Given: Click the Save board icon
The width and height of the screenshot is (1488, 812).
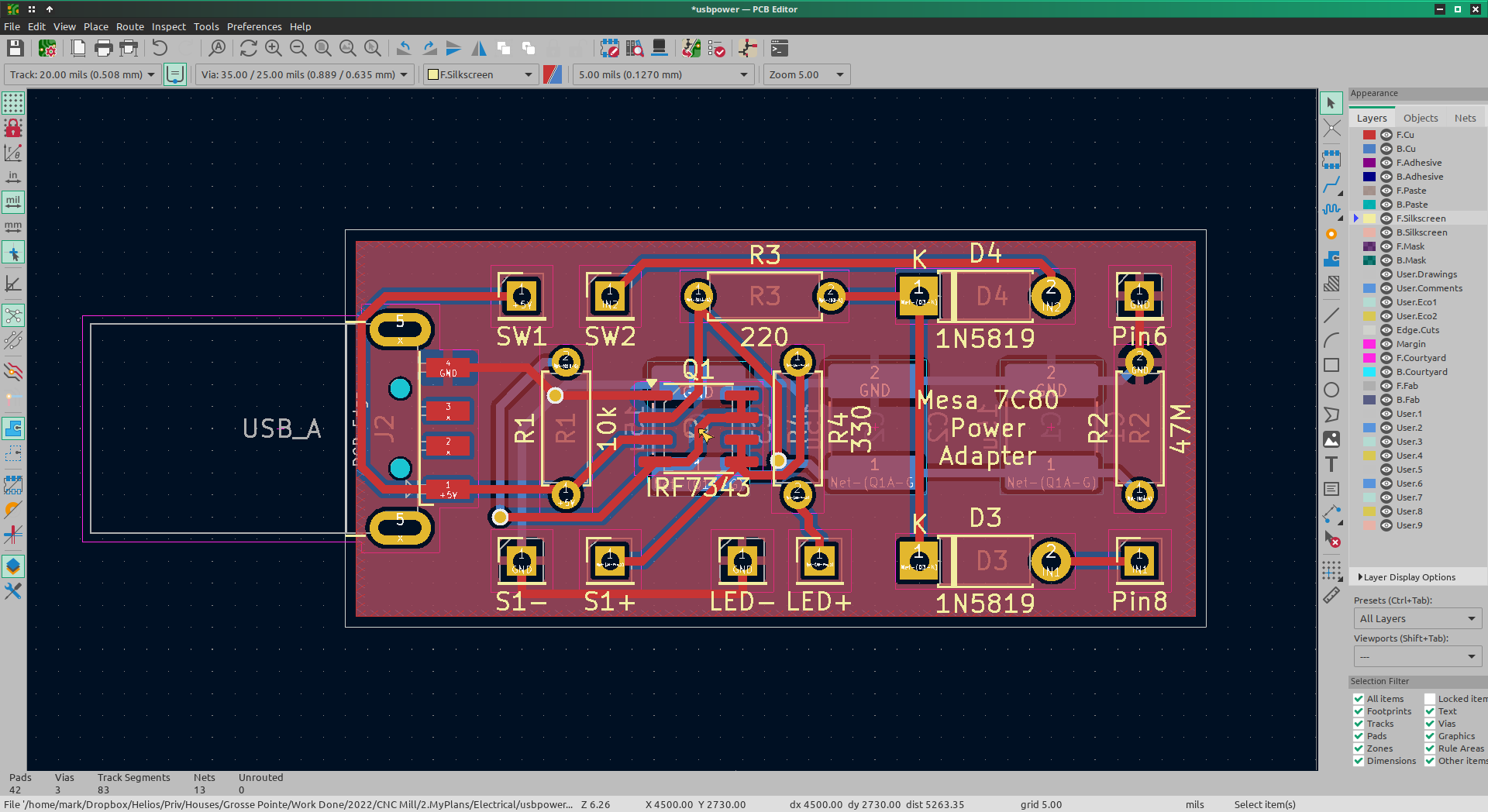Looking at the screenshot, I should coord(15,49).
